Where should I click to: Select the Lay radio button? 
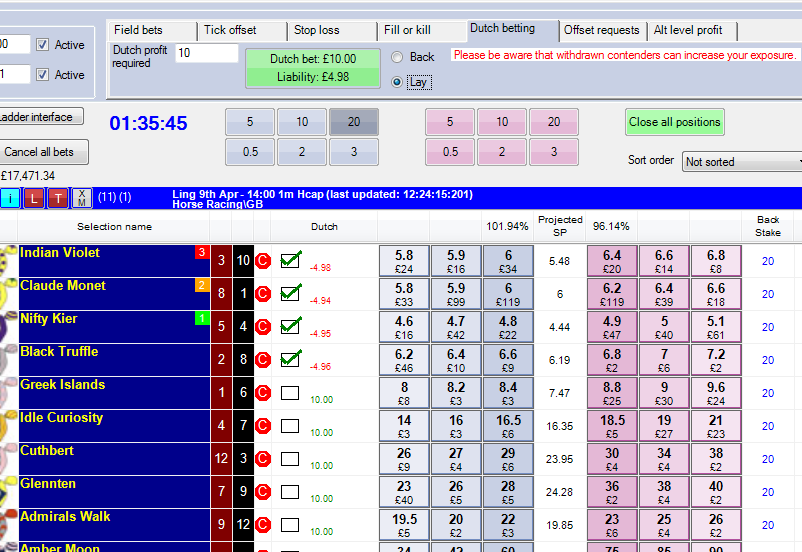[397, 82]
